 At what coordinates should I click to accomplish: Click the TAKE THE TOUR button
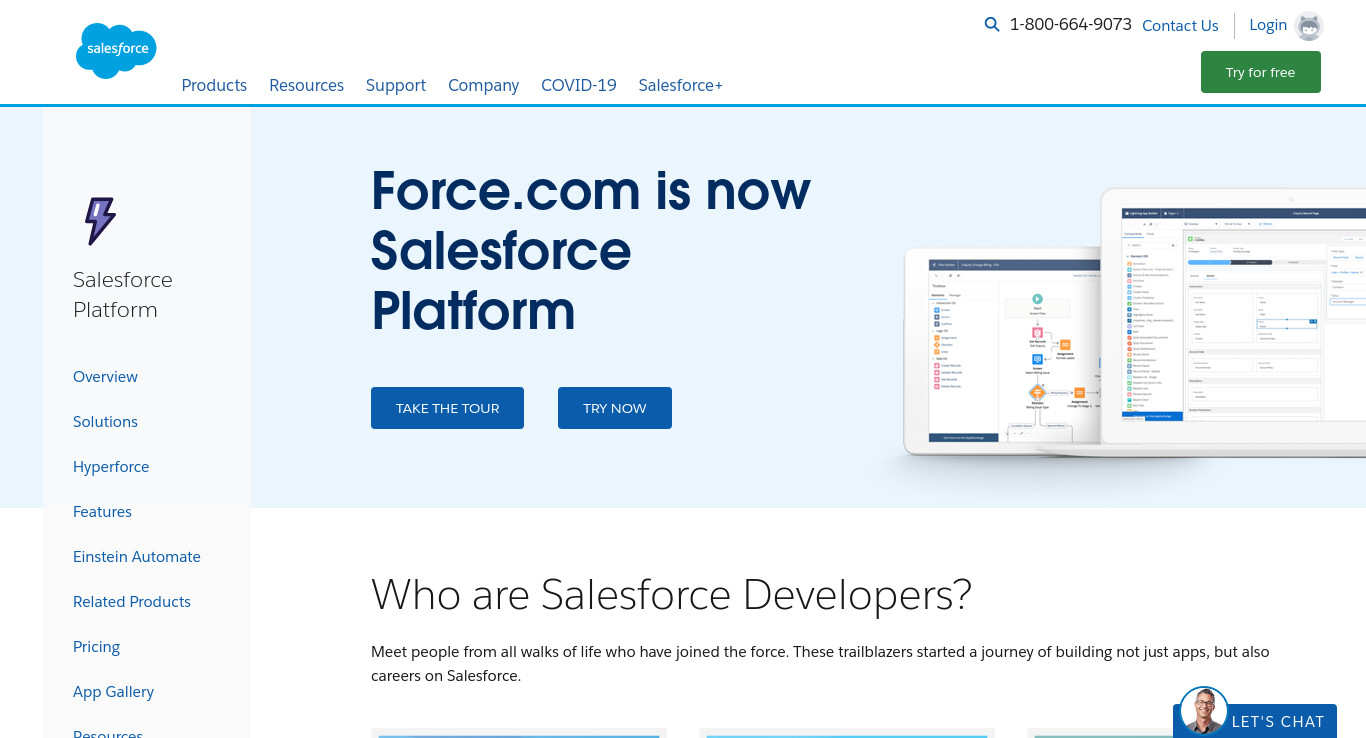pos(447,408)
